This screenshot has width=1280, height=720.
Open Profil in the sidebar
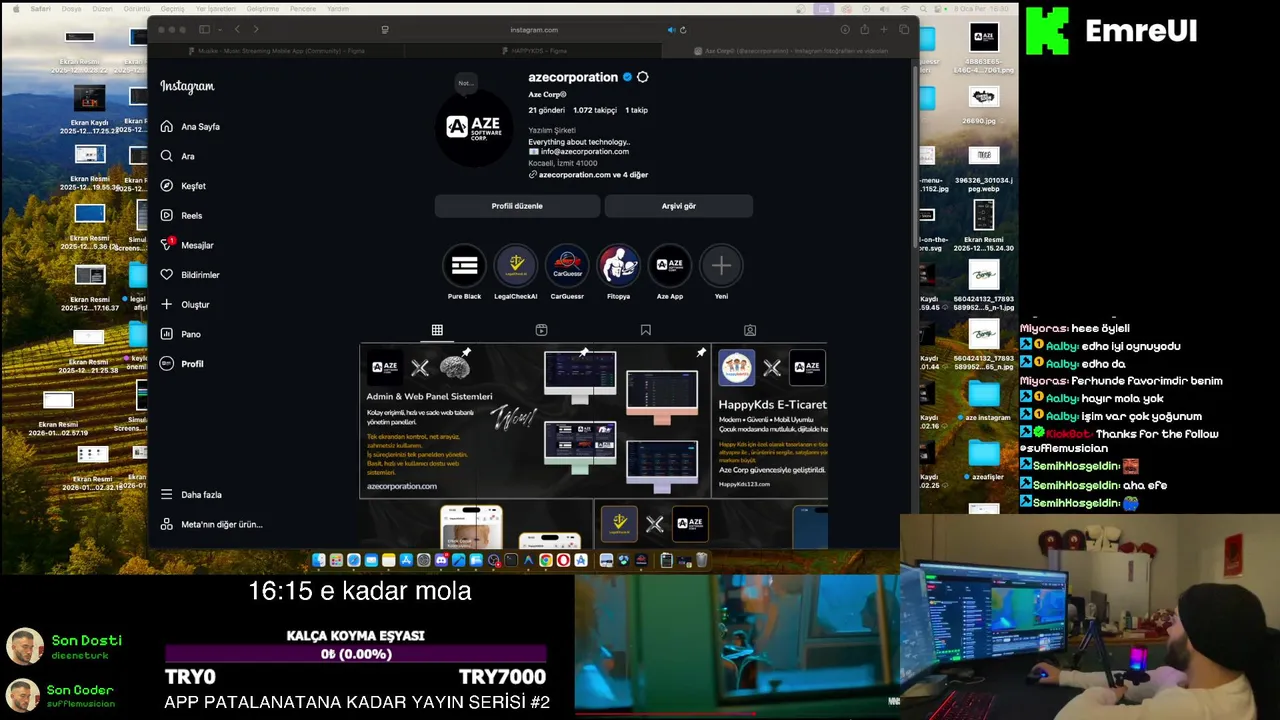(x=182, y=364)
